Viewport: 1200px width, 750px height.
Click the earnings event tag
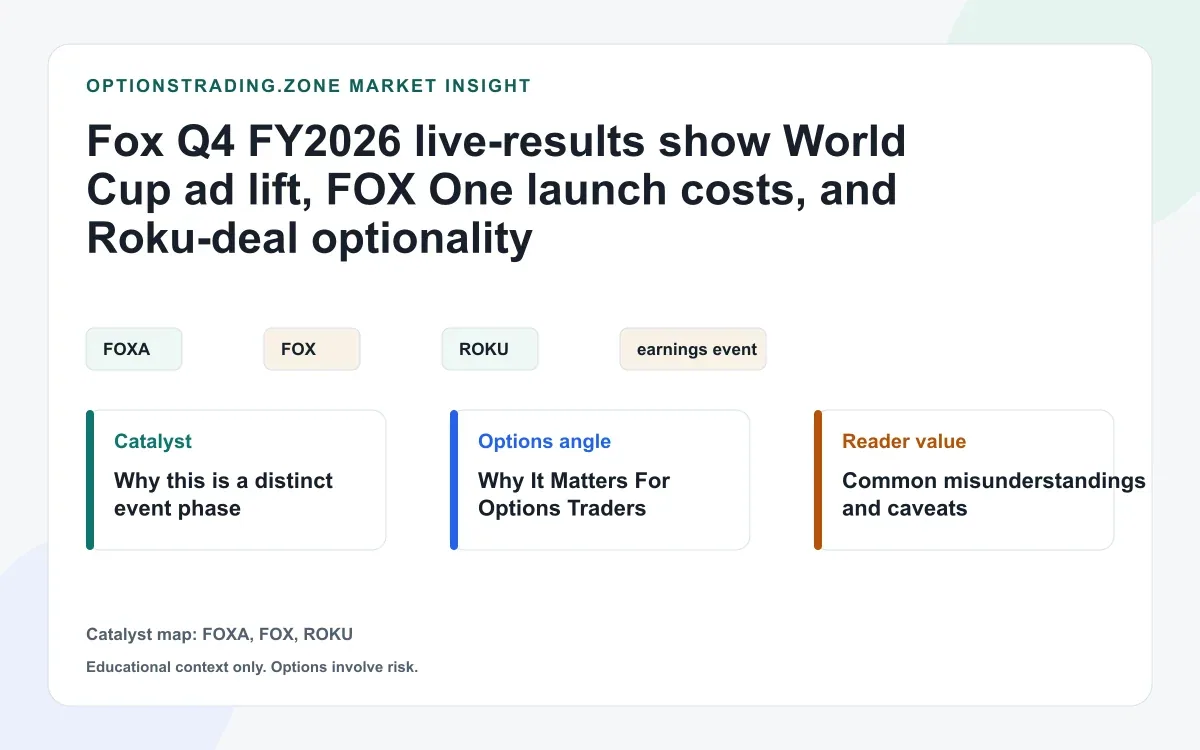coord(693,349)
